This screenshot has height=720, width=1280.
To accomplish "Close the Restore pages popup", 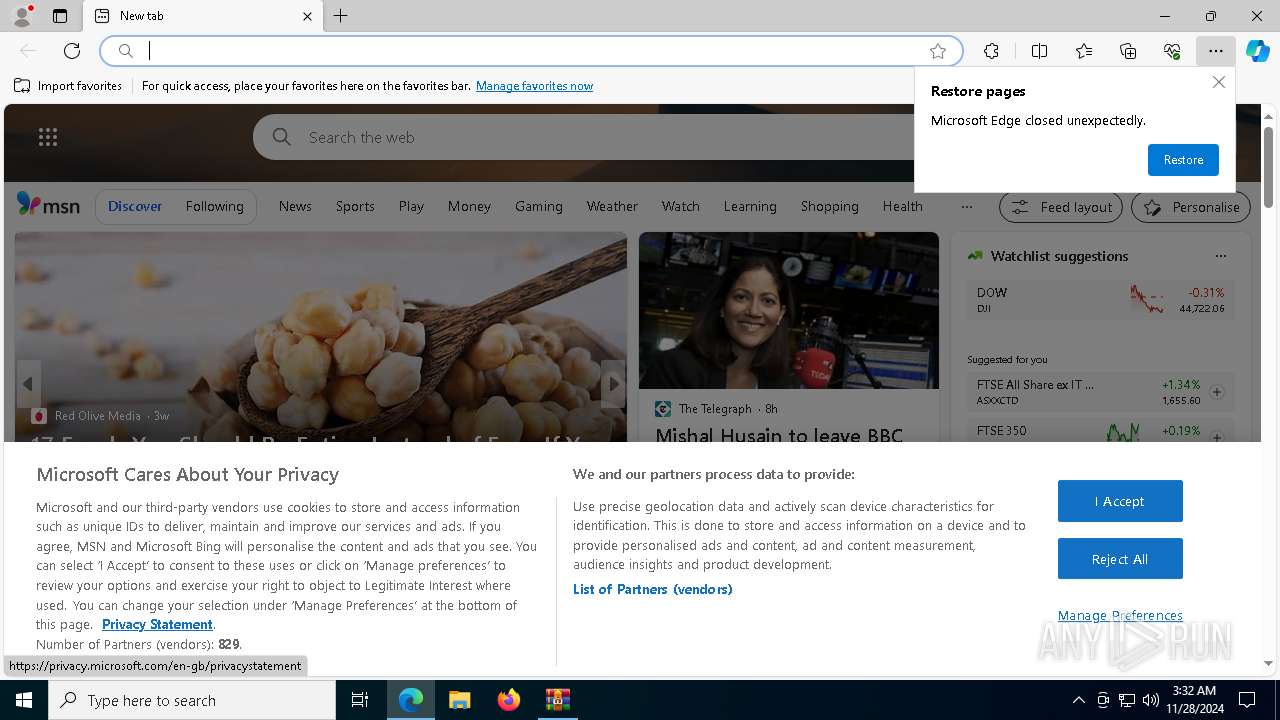I will (1218, 82).
